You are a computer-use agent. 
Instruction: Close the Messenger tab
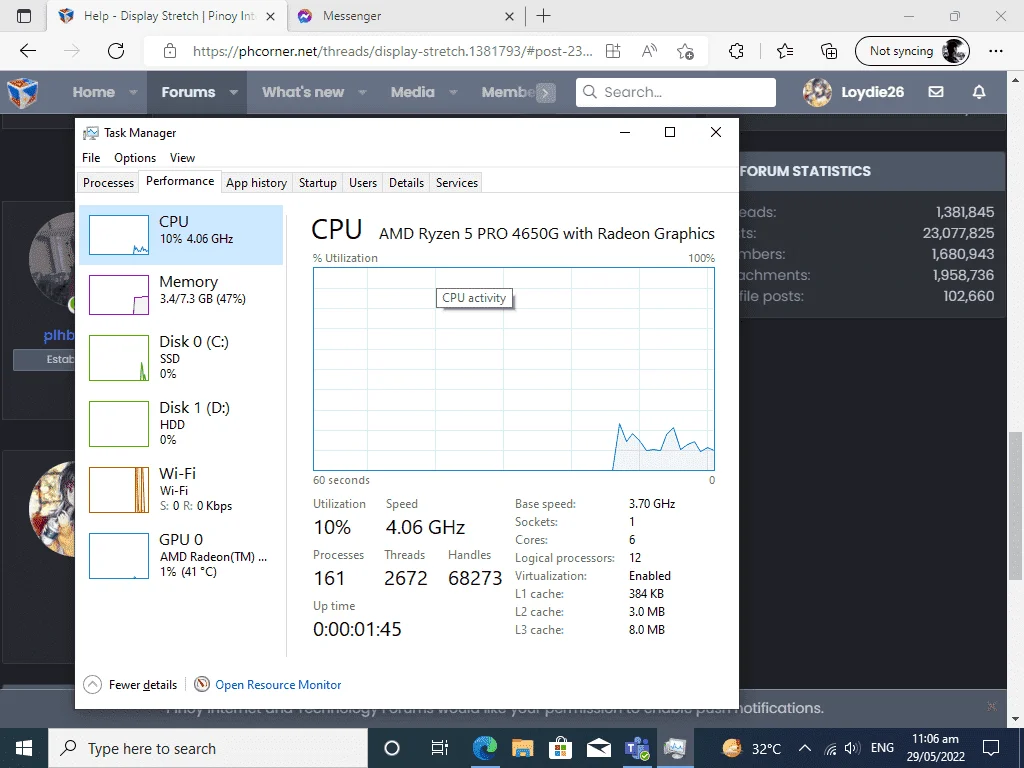point(509,16)
